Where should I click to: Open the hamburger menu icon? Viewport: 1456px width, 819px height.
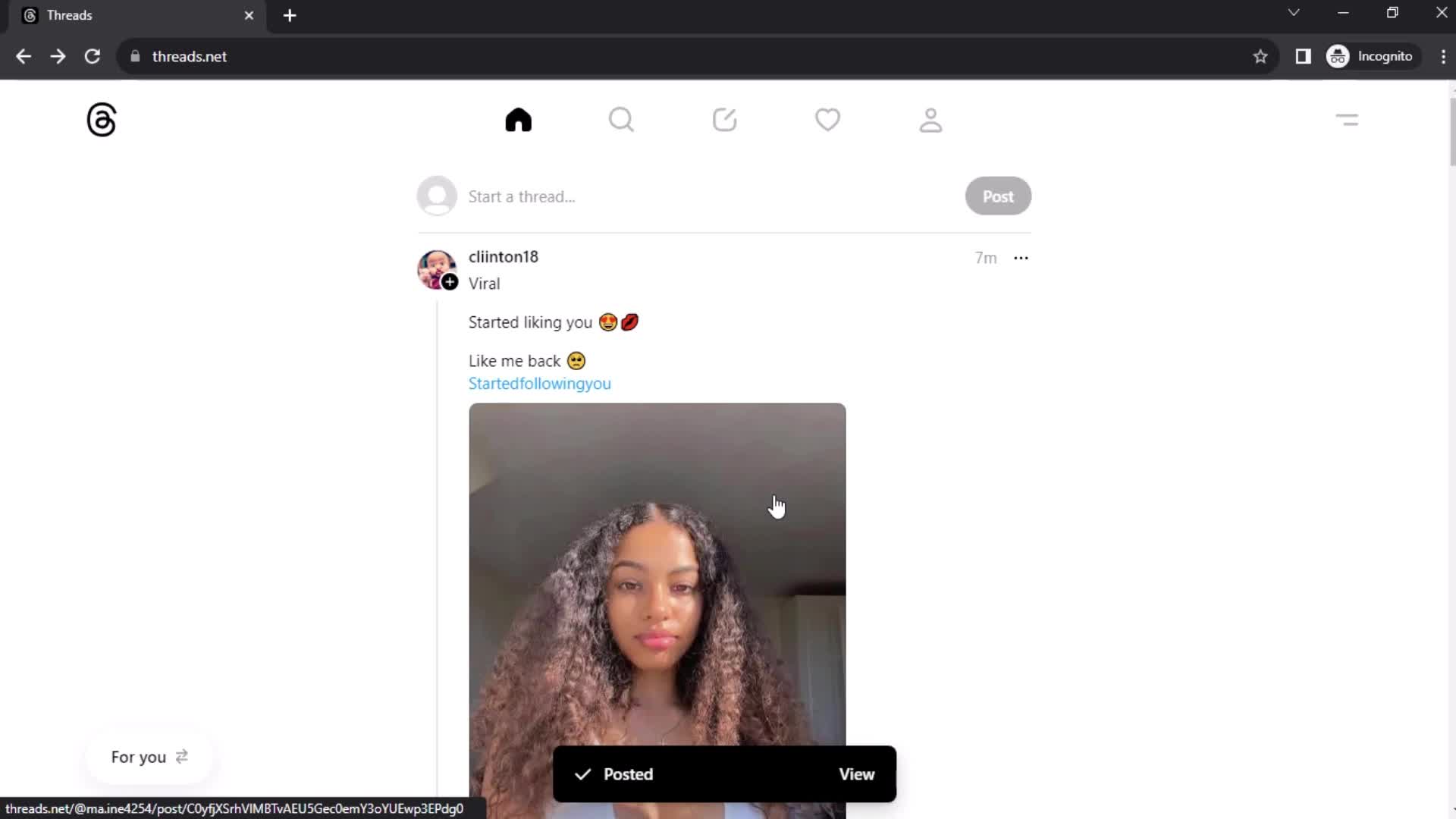point(1348,119)
